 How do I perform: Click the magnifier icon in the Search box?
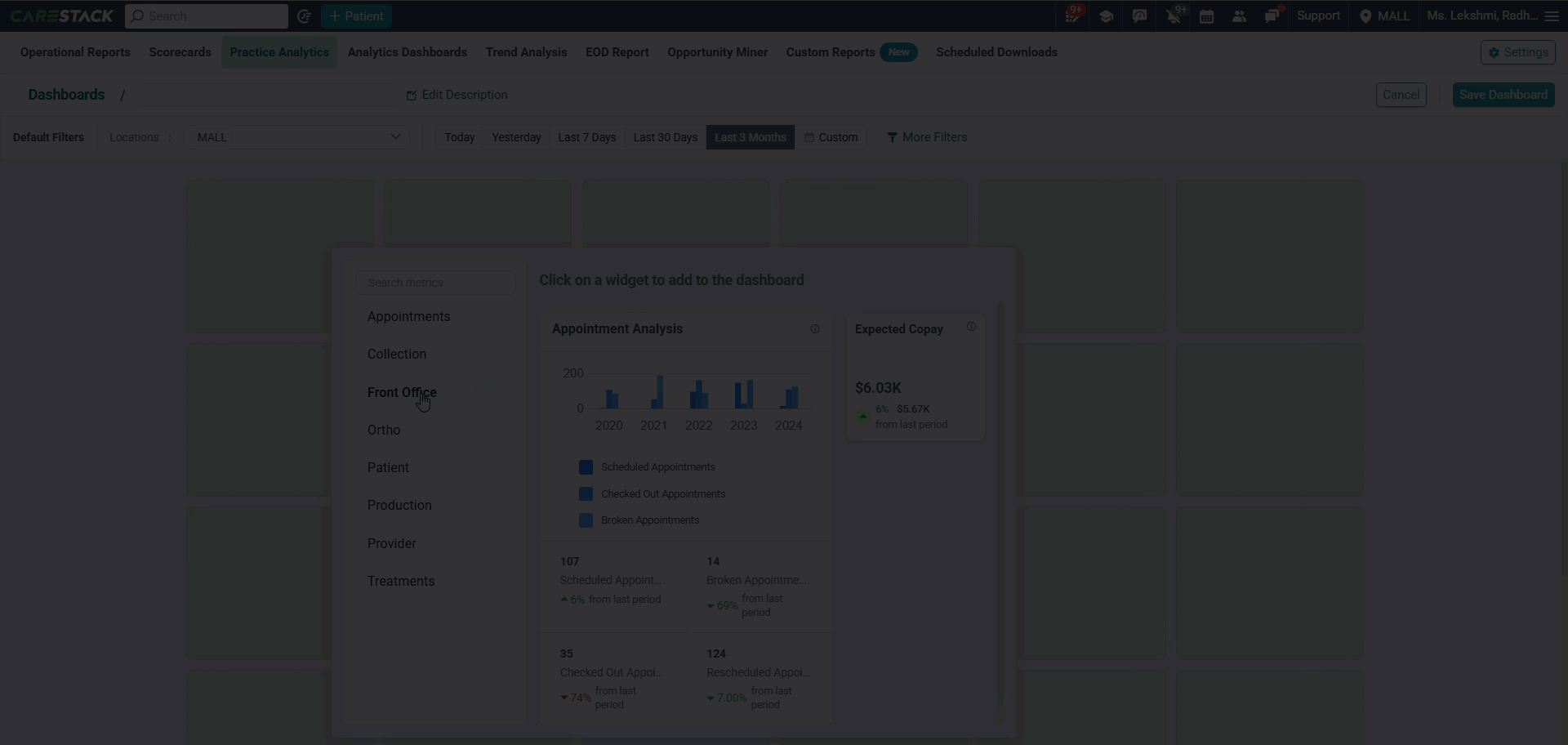(x=138, y=16)
